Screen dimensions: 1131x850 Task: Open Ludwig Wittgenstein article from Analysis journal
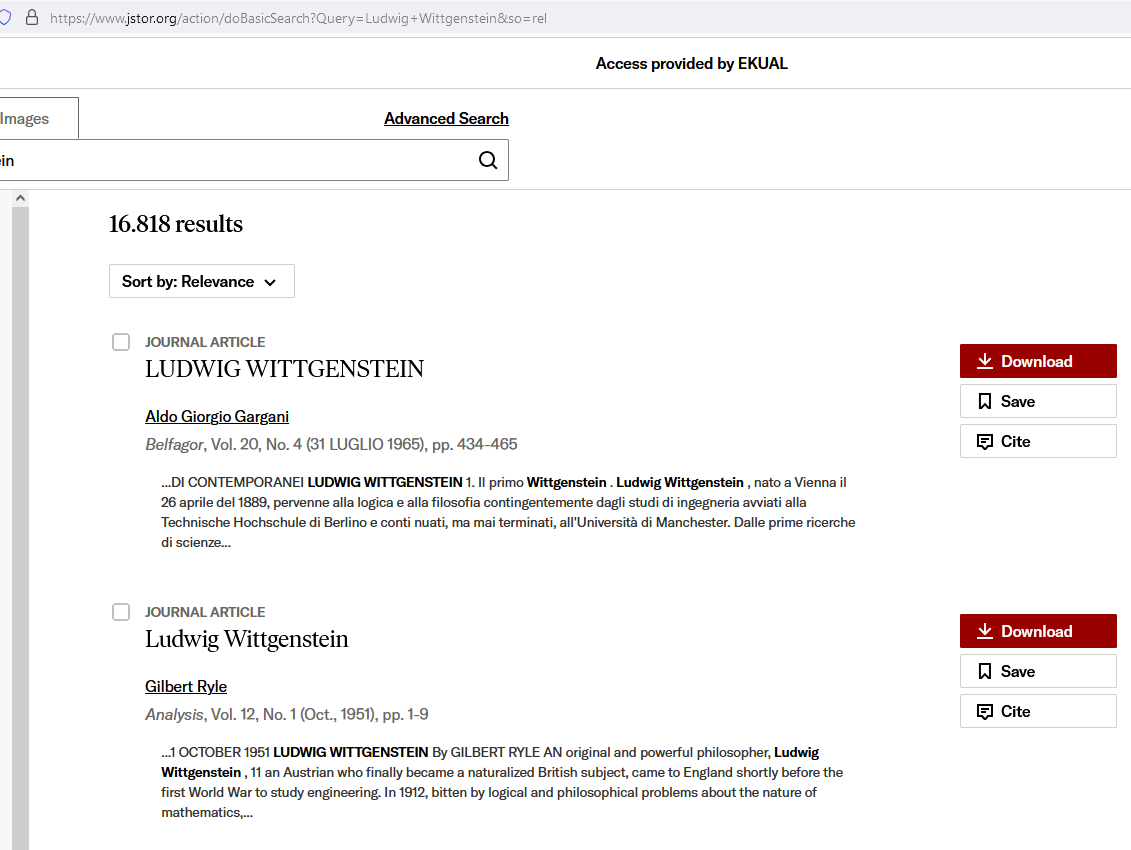[x=247, y=639]
